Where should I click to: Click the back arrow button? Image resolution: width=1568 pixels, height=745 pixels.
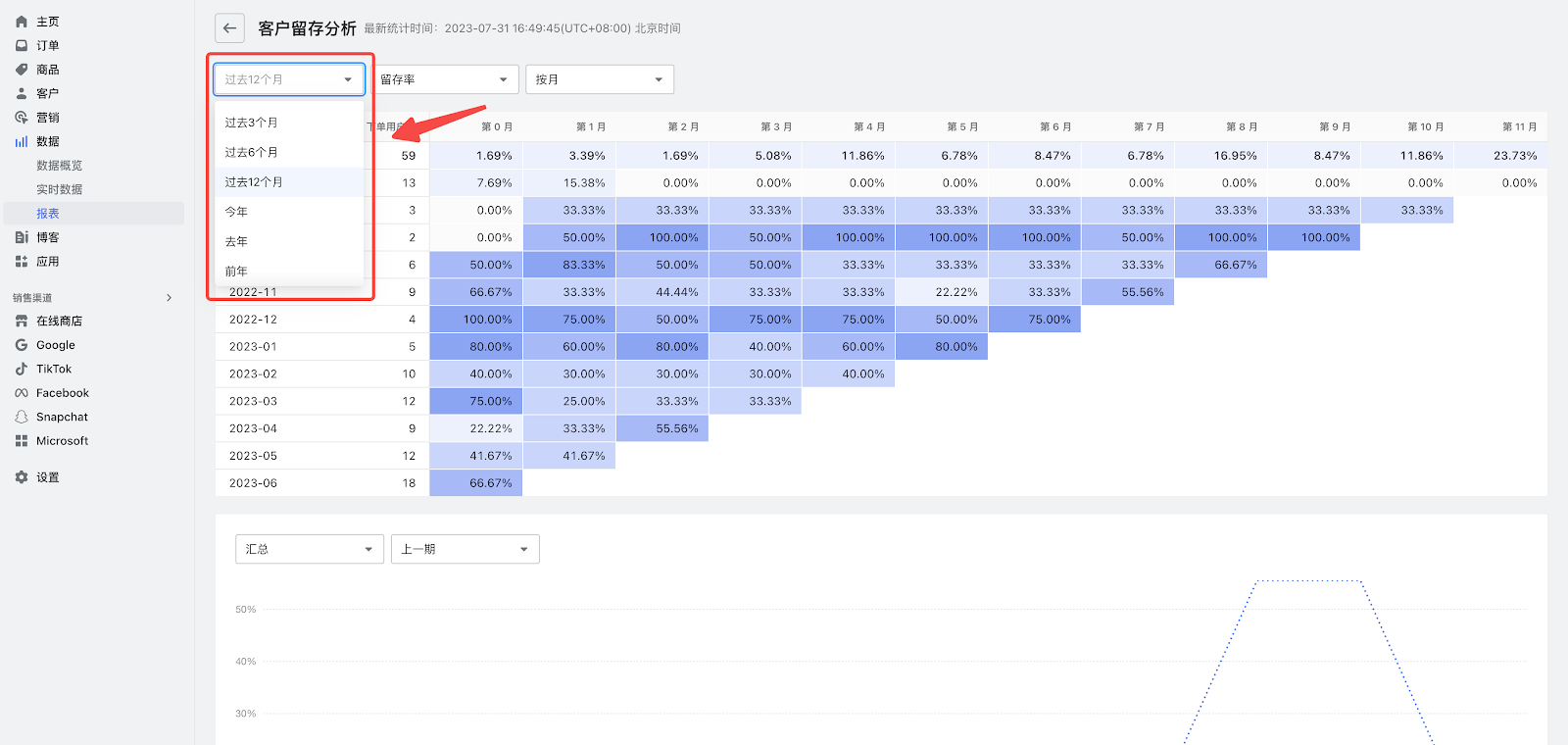(229, 28)
